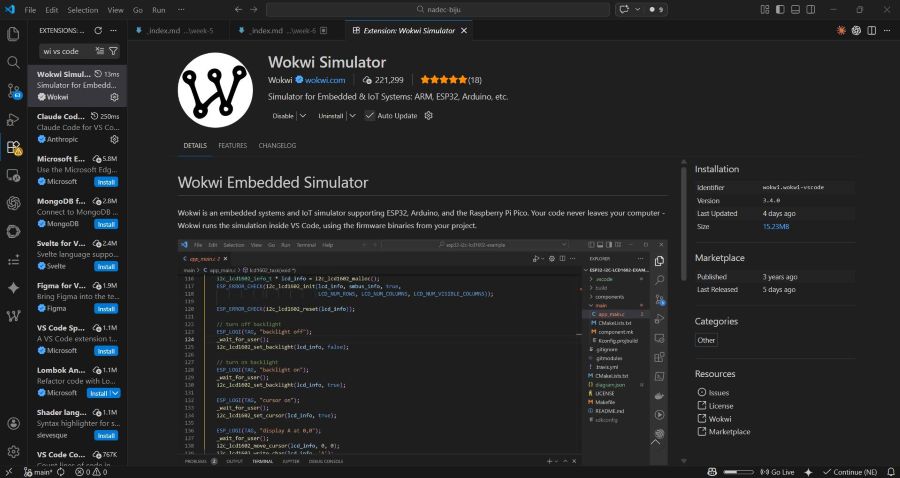This screenshot has height=478, width=900.
Task: Click the Disable button
Action: point(283,116)
